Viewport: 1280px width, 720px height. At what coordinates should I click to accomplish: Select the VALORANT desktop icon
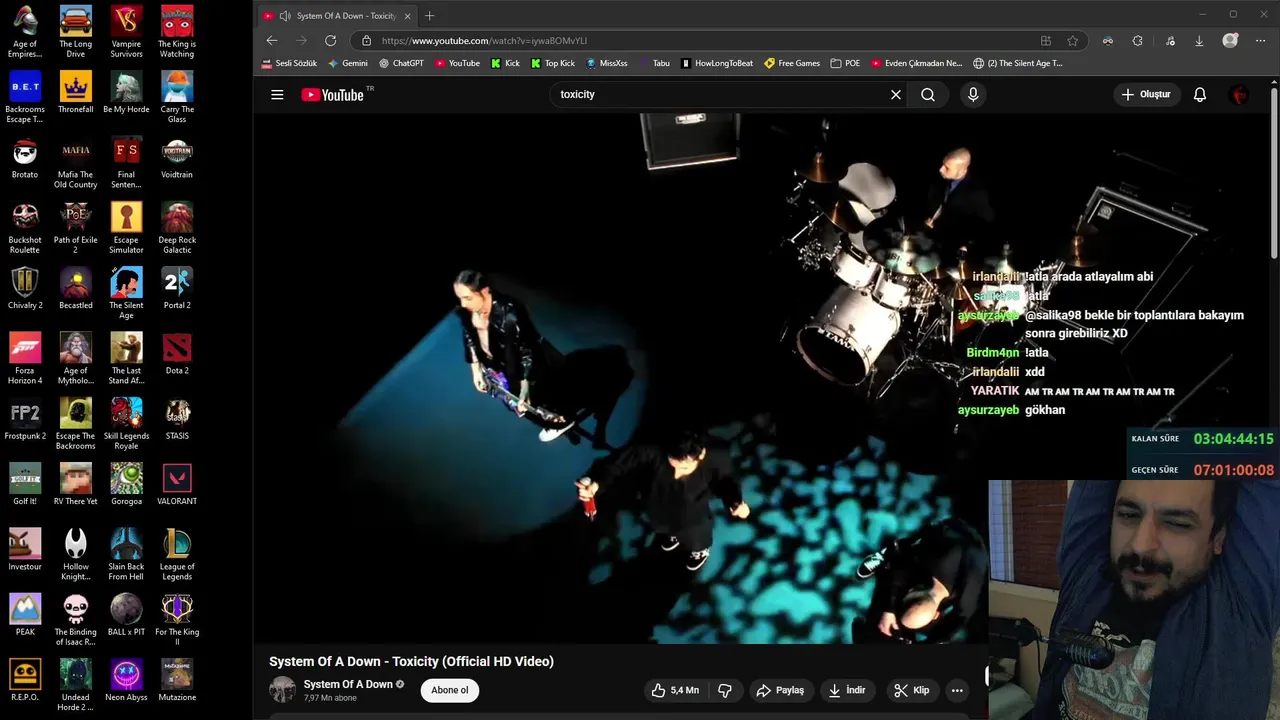point(177,485)
